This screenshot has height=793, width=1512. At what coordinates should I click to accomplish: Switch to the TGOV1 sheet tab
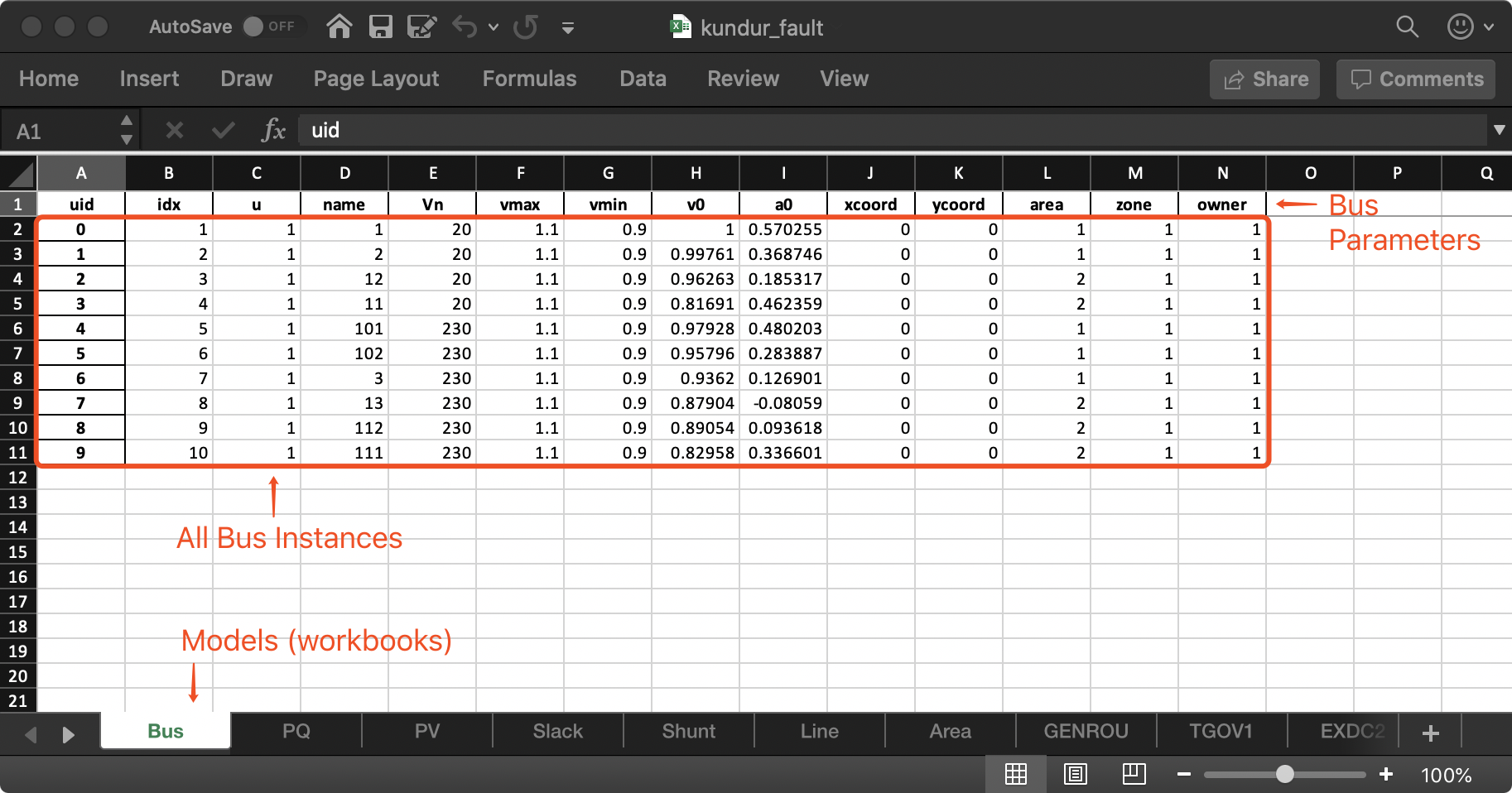click(1221, 731)
